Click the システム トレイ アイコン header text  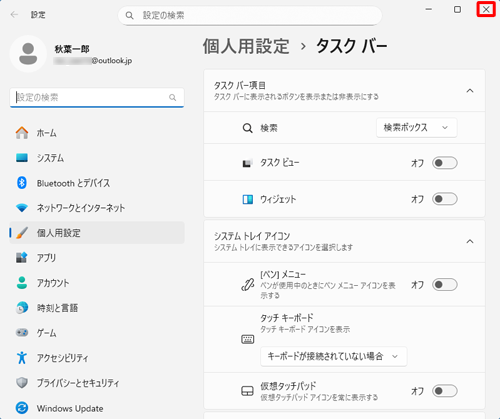252,236
